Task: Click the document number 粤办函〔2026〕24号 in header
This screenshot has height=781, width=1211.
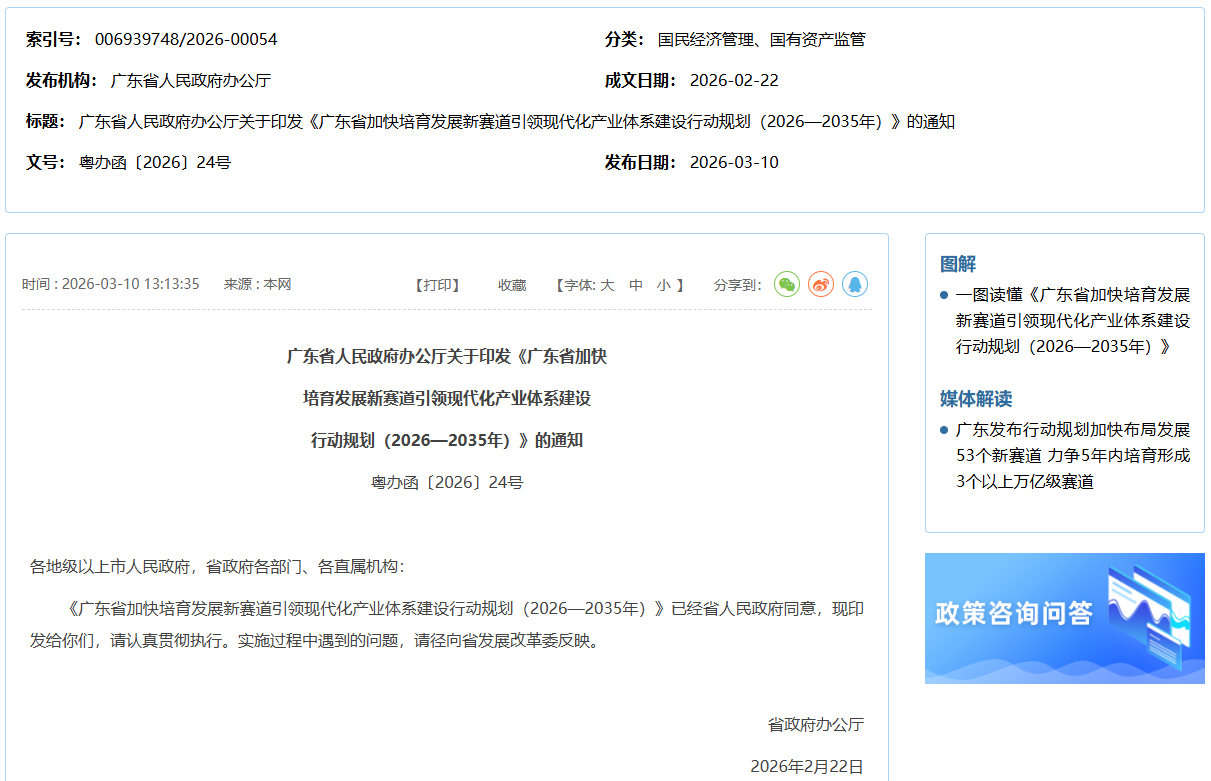Action: [x=155, y=163]
